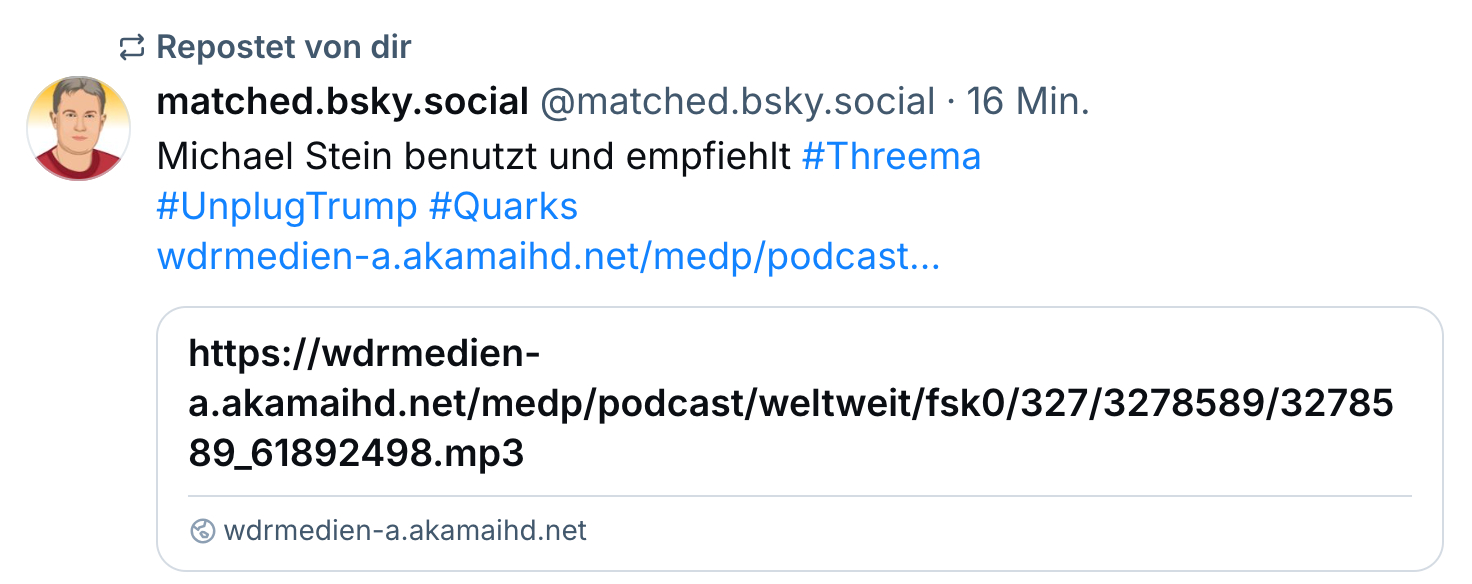
Task: Click the "Repostet von dir" label
Action: 284,47
